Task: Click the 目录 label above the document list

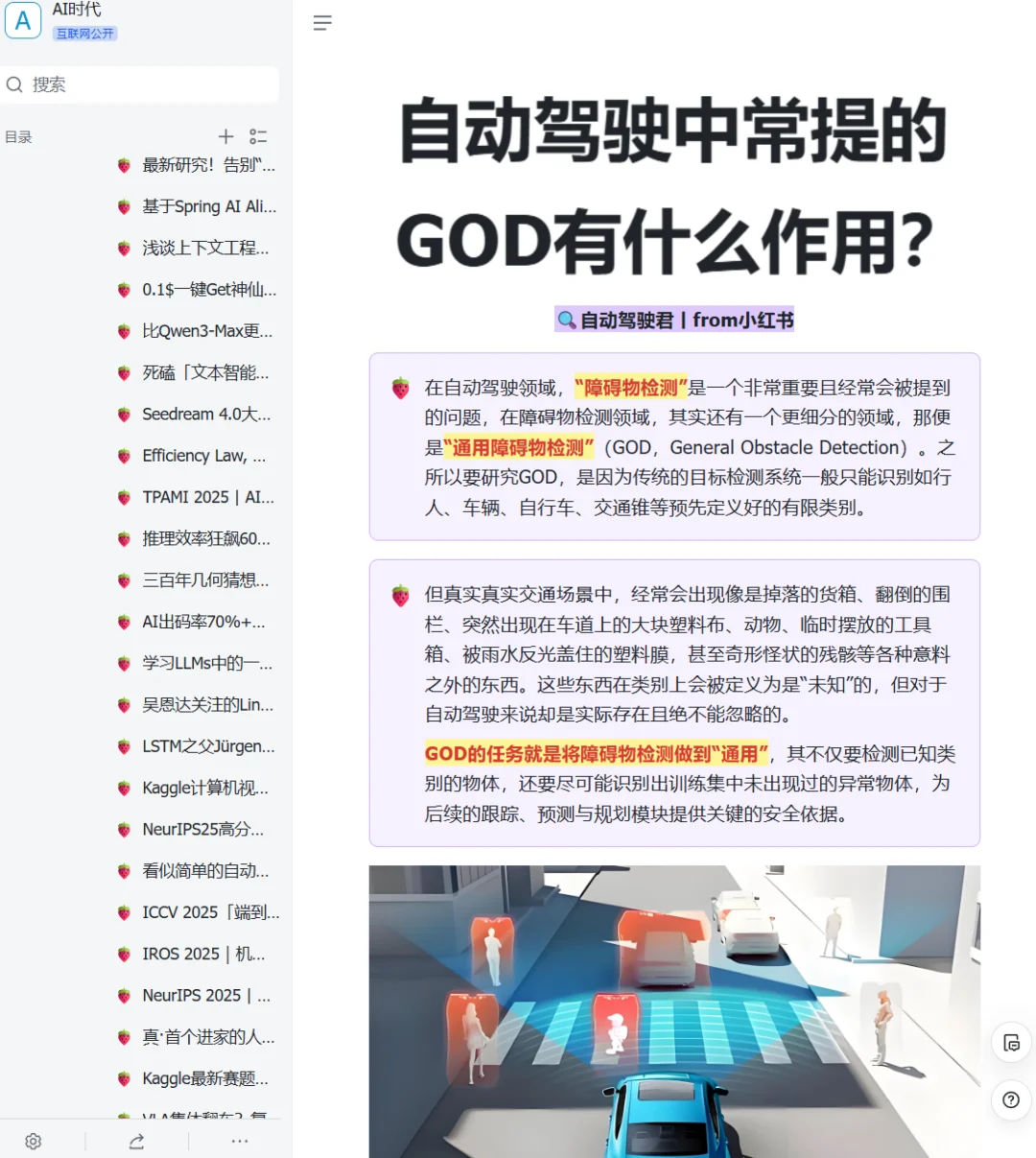Action: [x=19, y=136]
